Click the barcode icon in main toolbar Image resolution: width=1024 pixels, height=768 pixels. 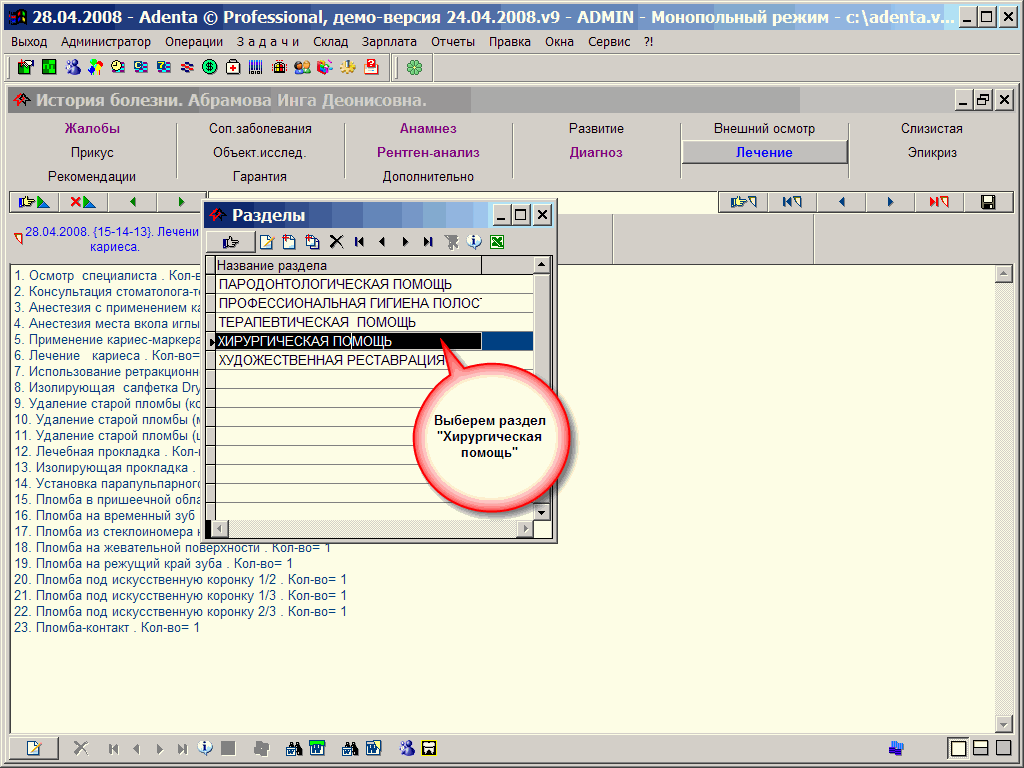pyautogui.click(x=256, y=67)
